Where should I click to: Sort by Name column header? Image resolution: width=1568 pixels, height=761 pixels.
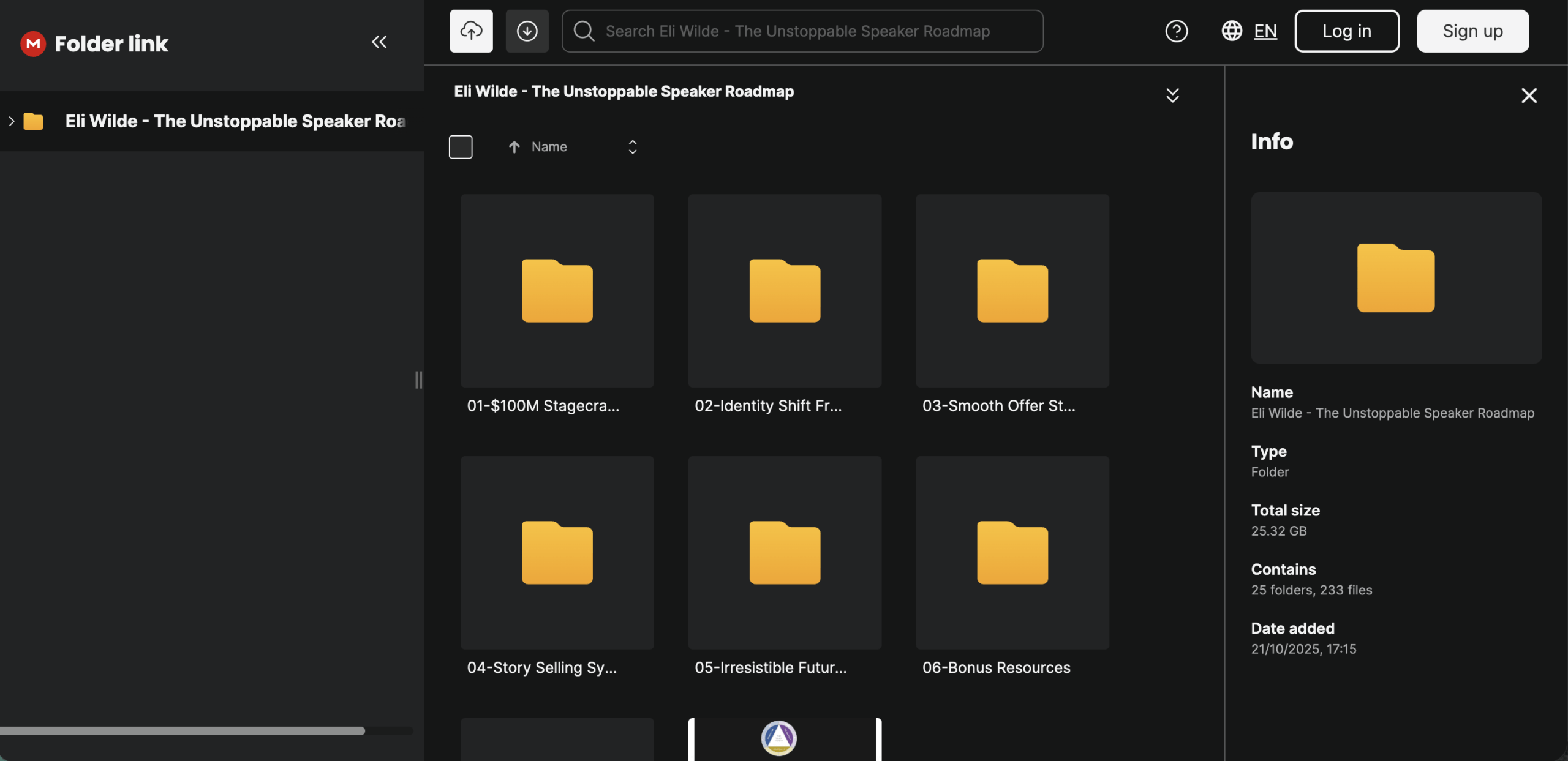pyautogui.click(x=549, y=147)
